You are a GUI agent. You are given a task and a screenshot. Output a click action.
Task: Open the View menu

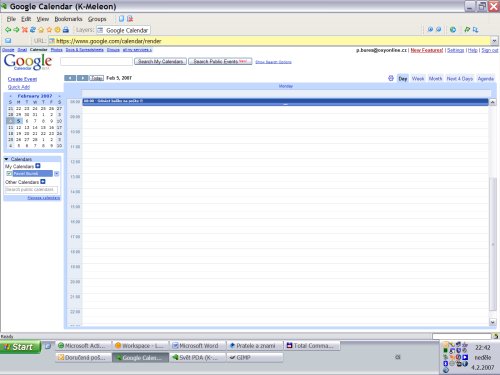pos(43,19)
